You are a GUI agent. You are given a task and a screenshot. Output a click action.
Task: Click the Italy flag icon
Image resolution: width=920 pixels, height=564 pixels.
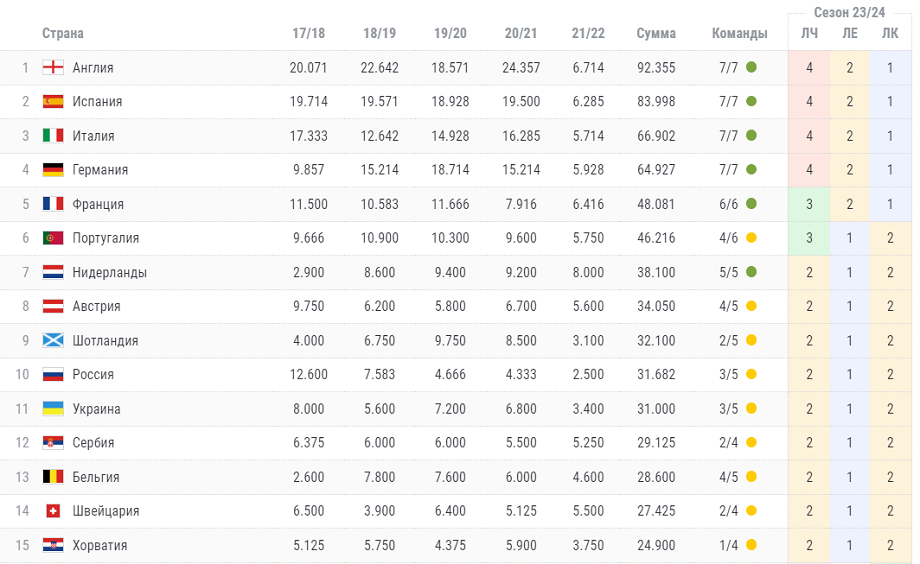tap(53, 136)
